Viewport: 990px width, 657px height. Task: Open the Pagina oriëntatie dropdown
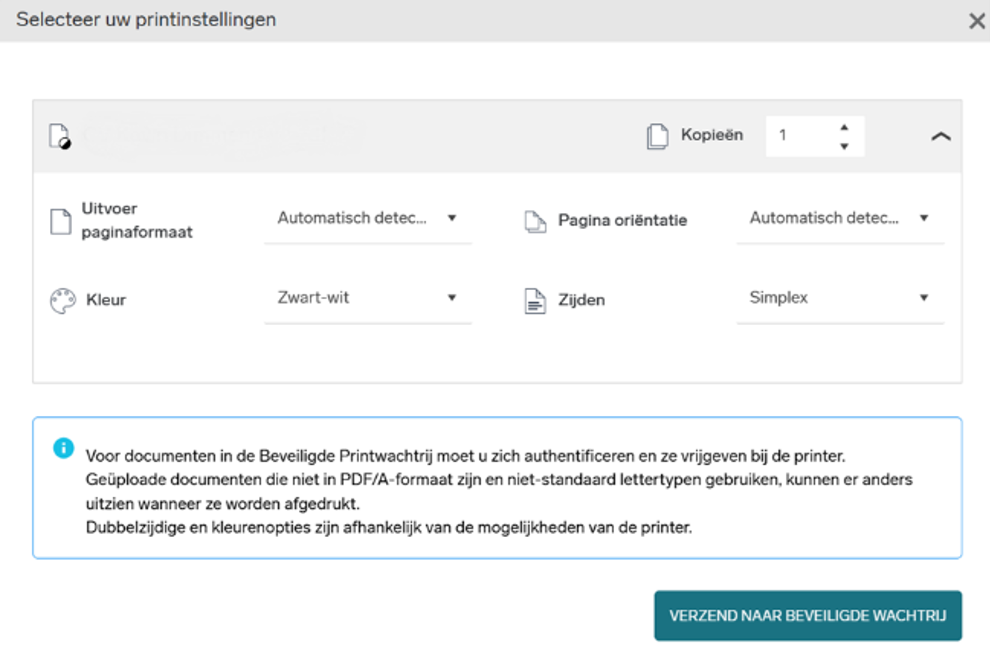click(840, 218)
